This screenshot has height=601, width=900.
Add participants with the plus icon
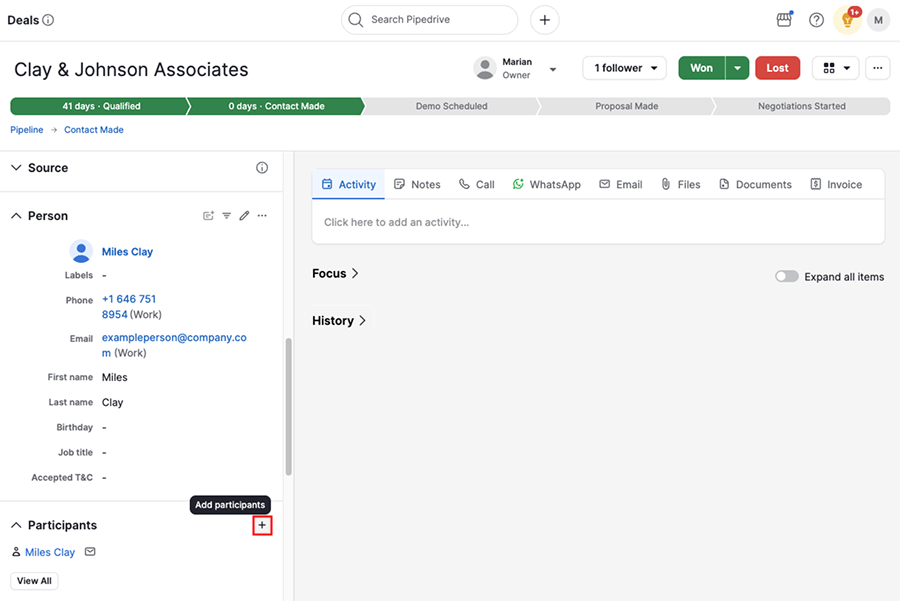[x=262, y=525]
